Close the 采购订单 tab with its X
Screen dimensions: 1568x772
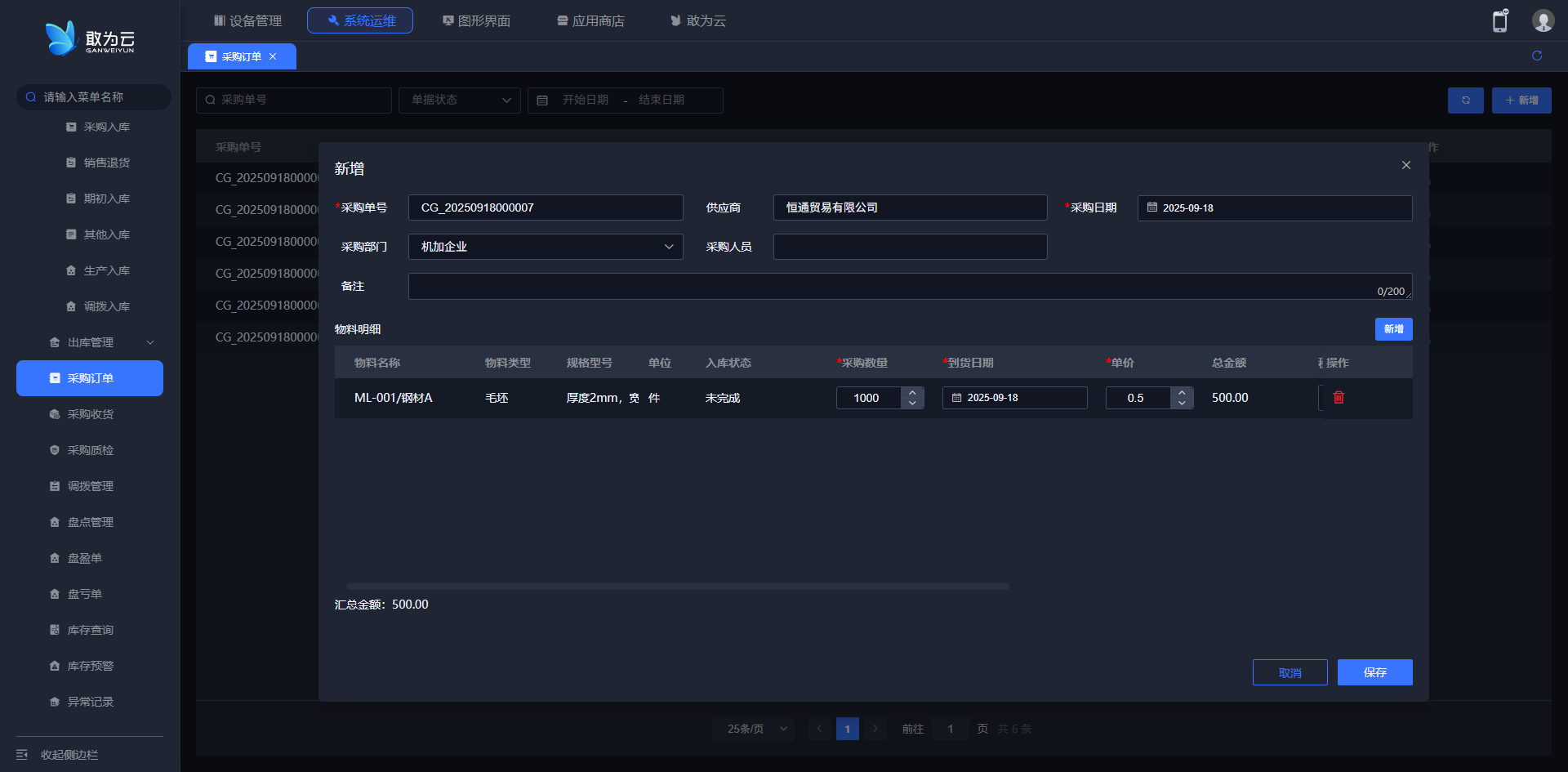pos(273,56)
